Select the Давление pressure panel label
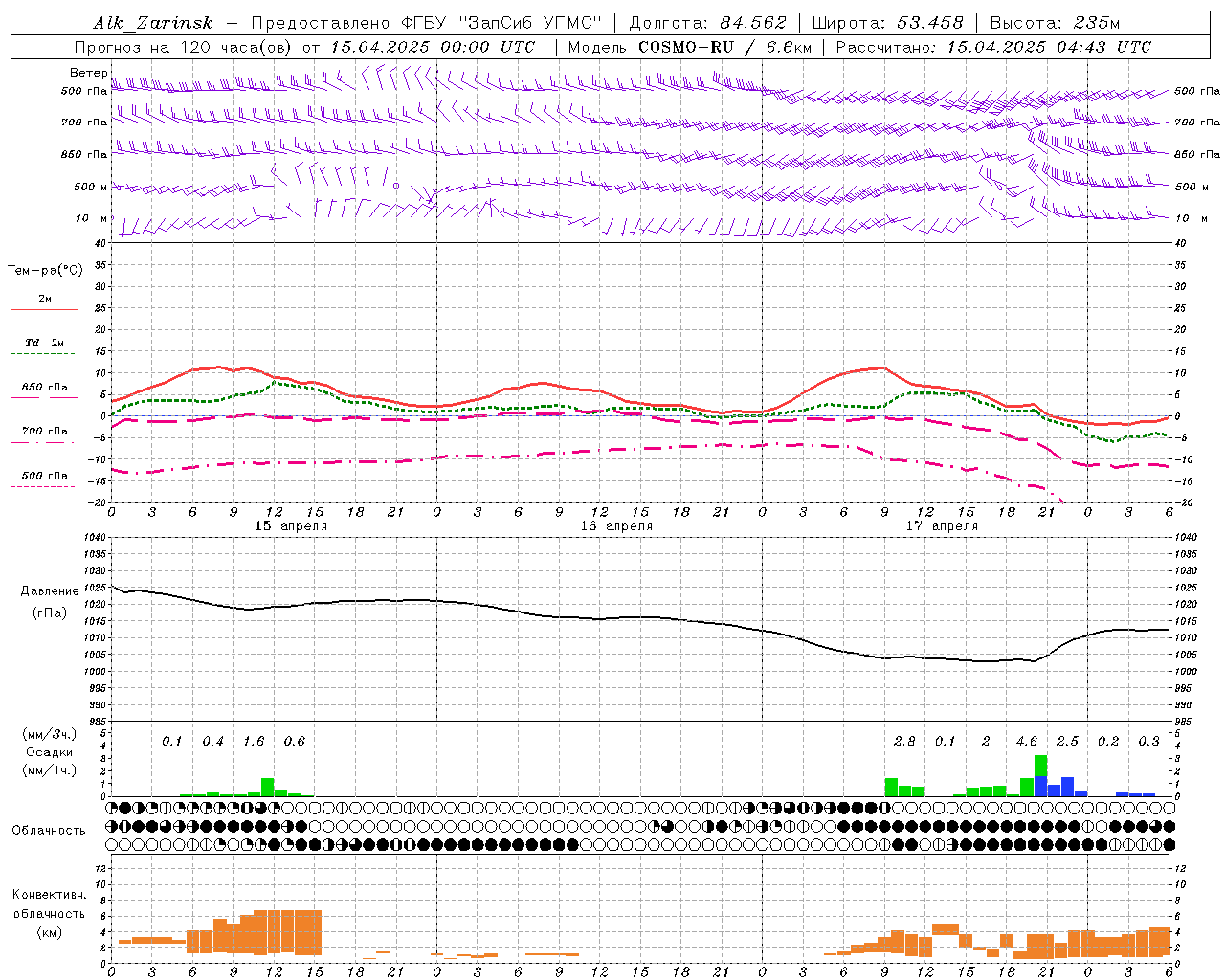 [x=50, y=591]
